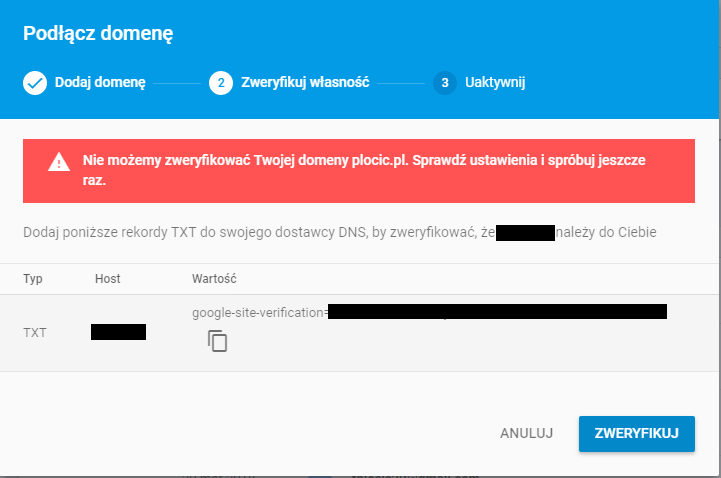The image size is (721, 478).
Task: Open the Zweryfikuj własność step label
Action: tap(305, 82)
